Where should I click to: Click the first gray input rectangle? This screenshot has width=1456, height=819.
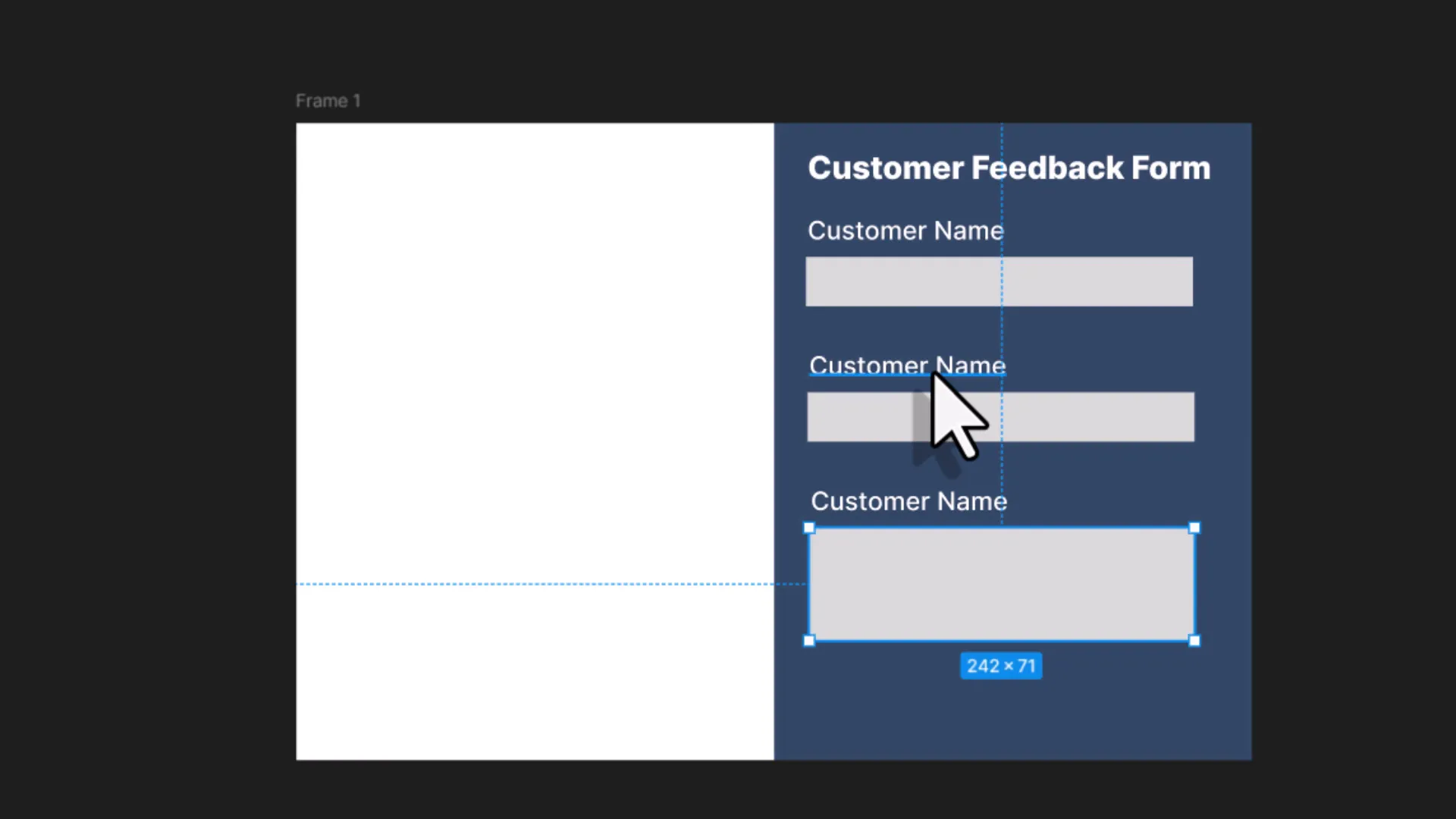point(999,281)
